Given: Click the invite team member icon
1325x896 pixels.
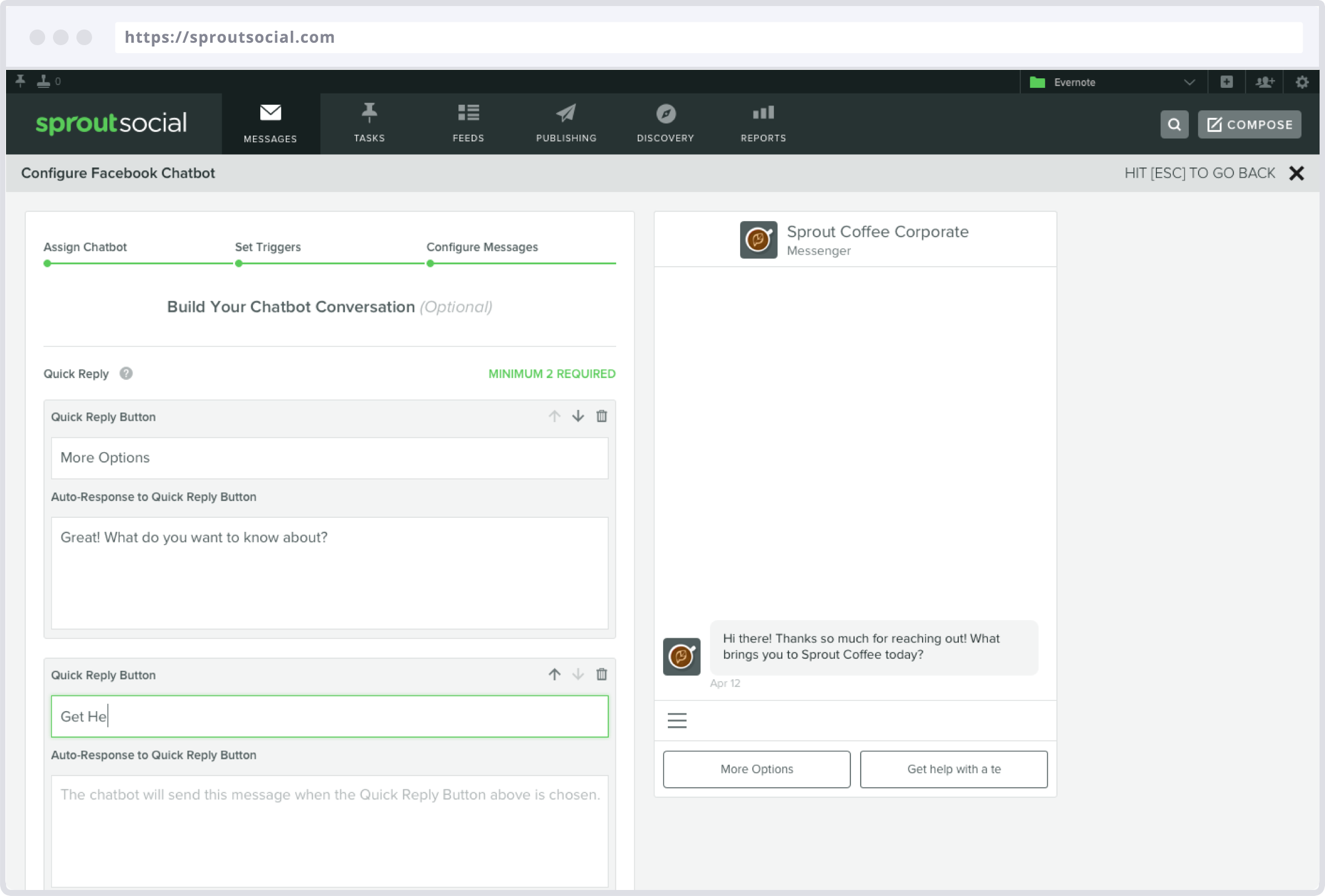Looking at the screenshot, I should pyautogui.click(x=1265, y=82).
